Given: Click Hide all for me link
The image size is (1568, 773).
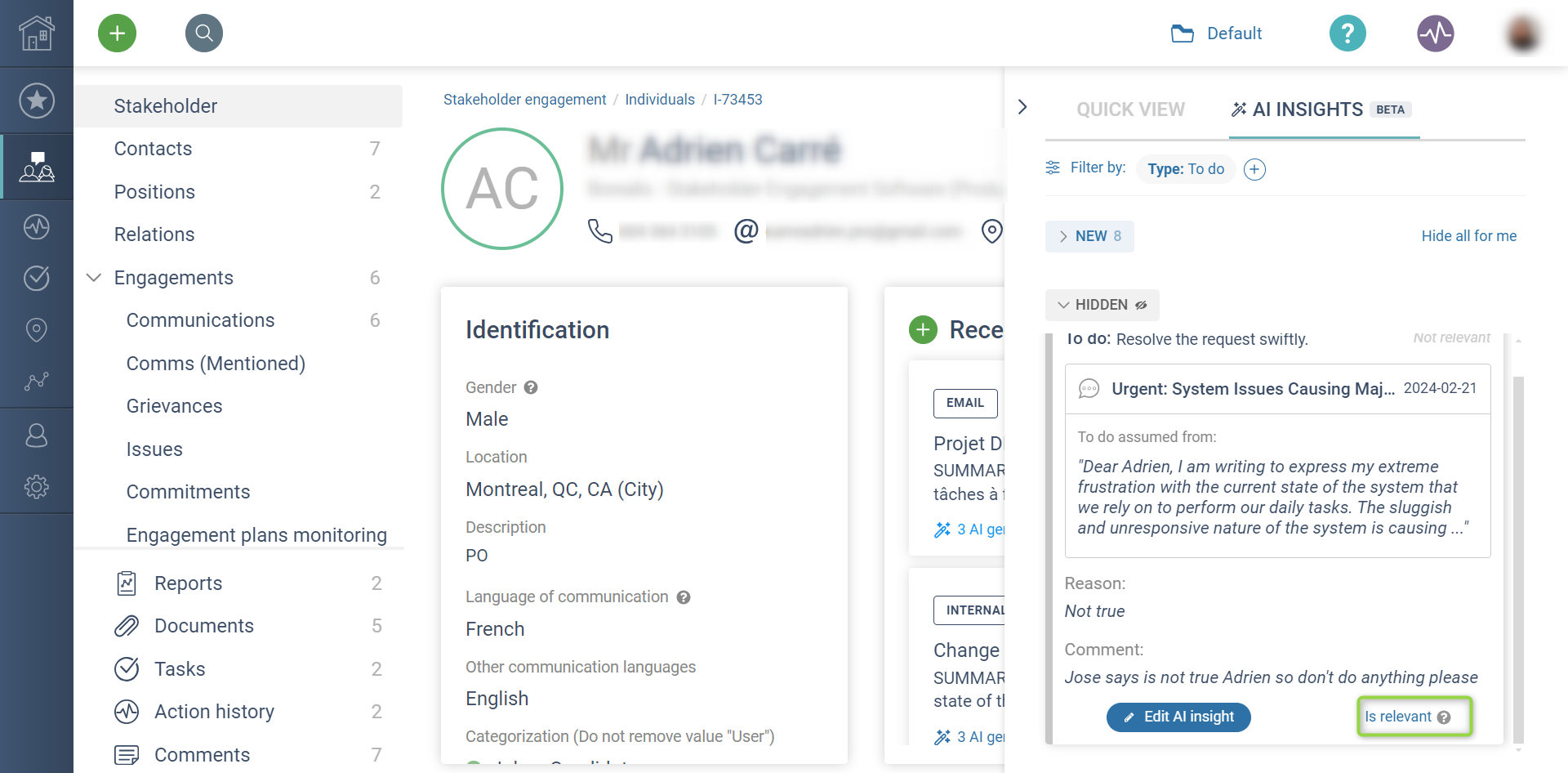Looking at the screenshot, I should [1468, 236].
